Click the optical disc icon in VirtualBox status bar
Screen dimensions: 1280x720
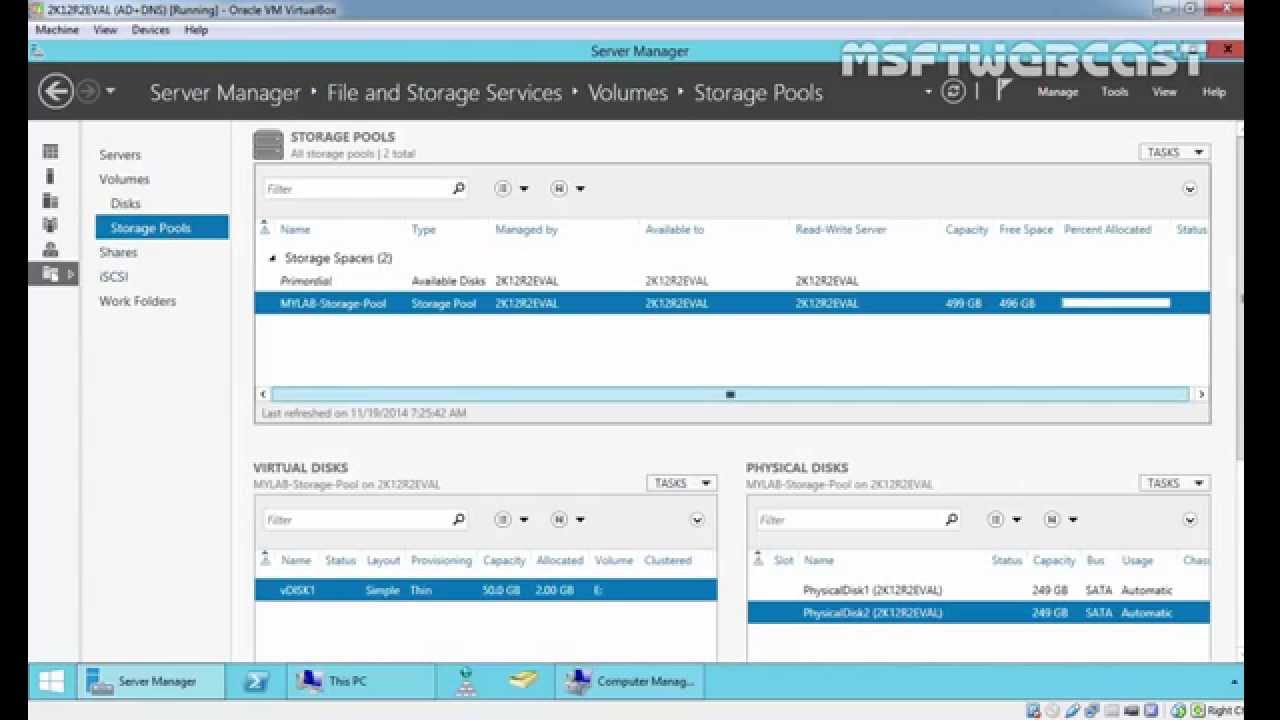pos(1053,711)
